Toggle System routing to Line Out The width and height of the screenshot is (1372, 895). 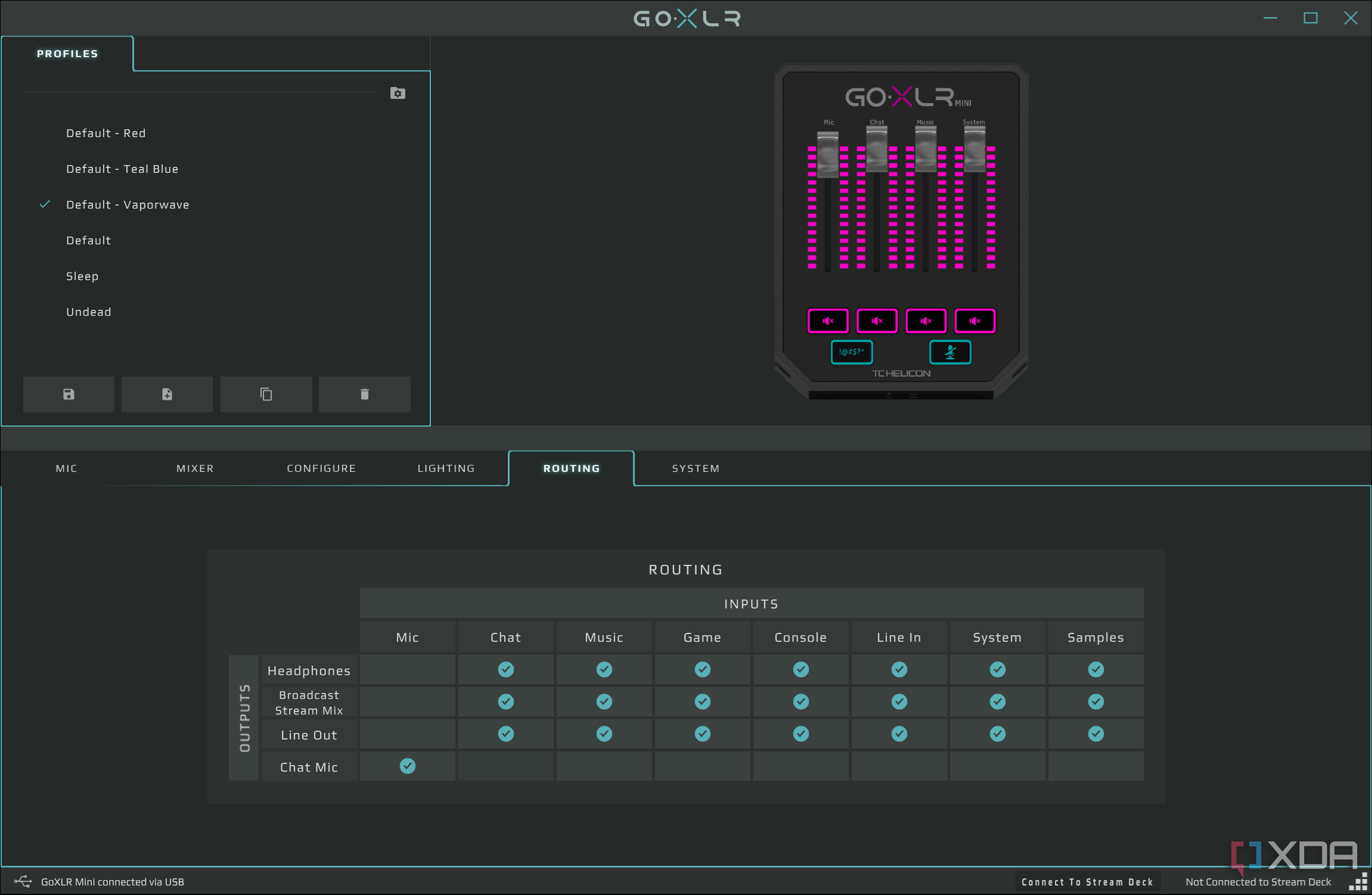(998, 734)
